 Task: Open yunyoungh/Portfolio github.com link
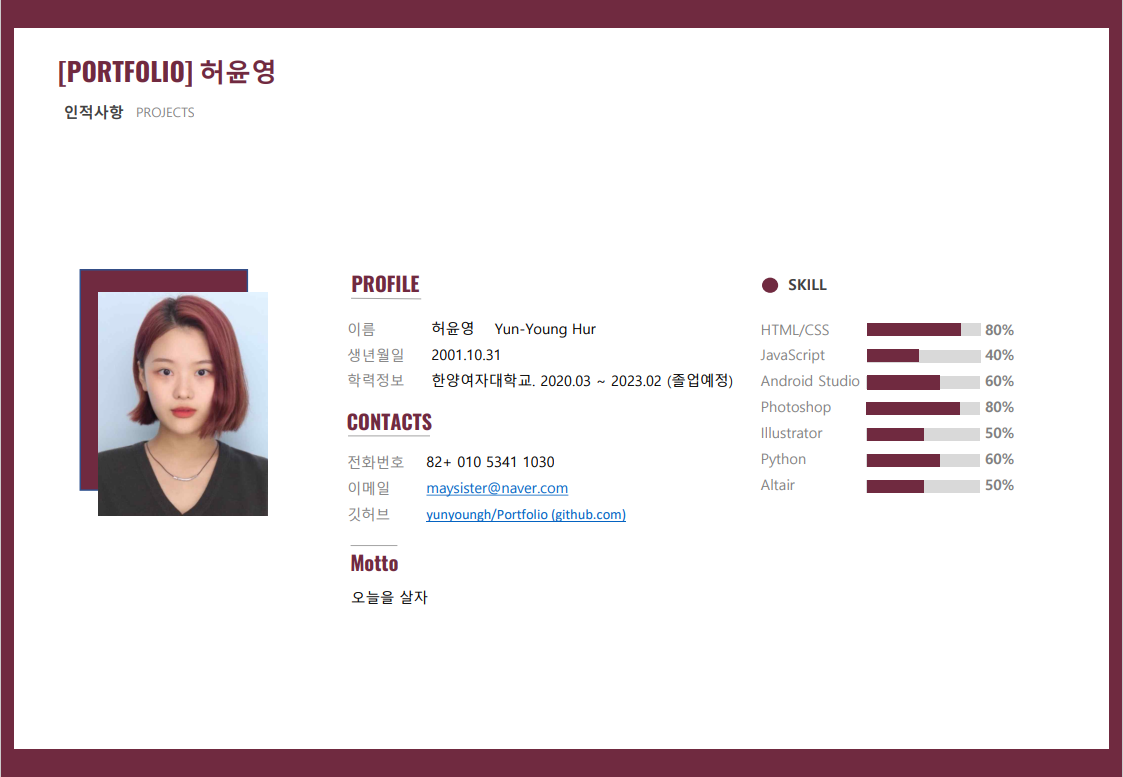pyautogui.click(x=526, y=514)
